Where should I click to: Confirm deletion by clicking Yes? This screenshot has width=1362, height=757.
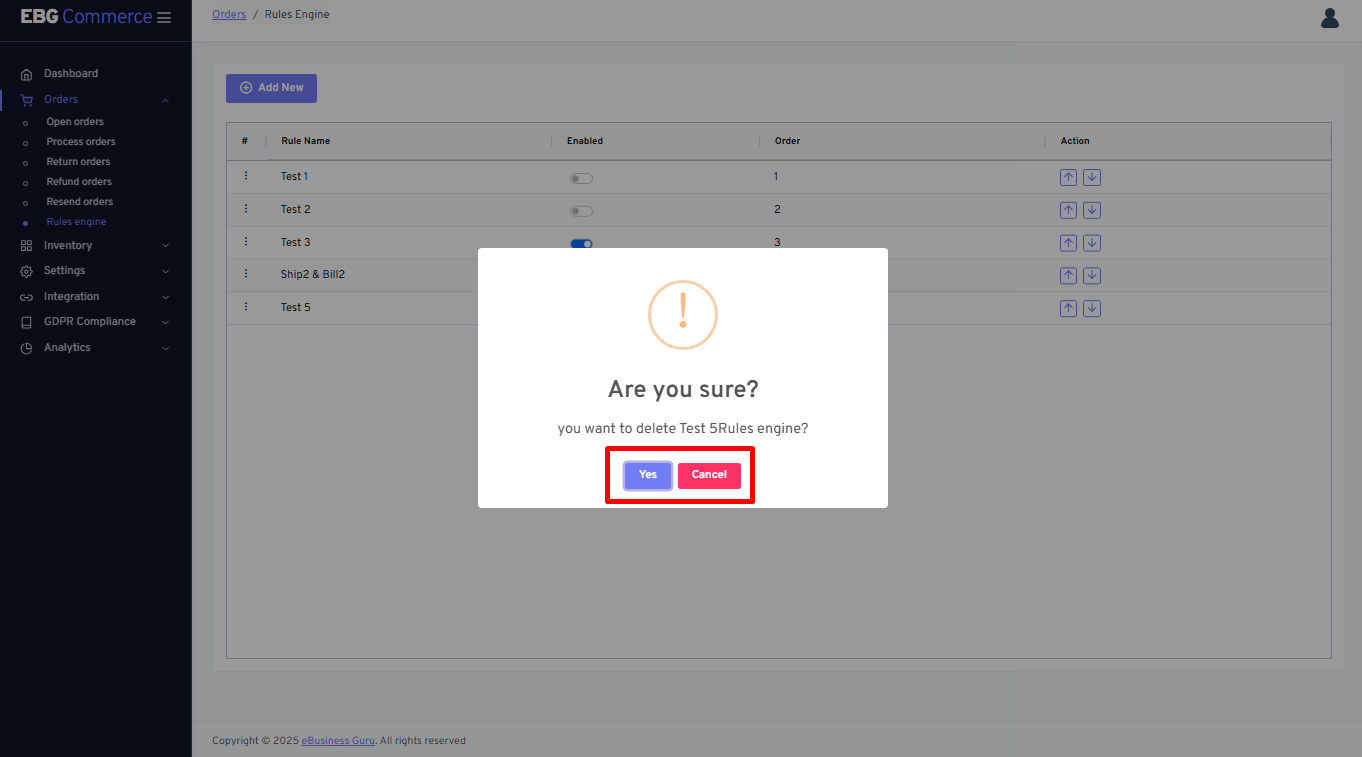coord(648,475)
